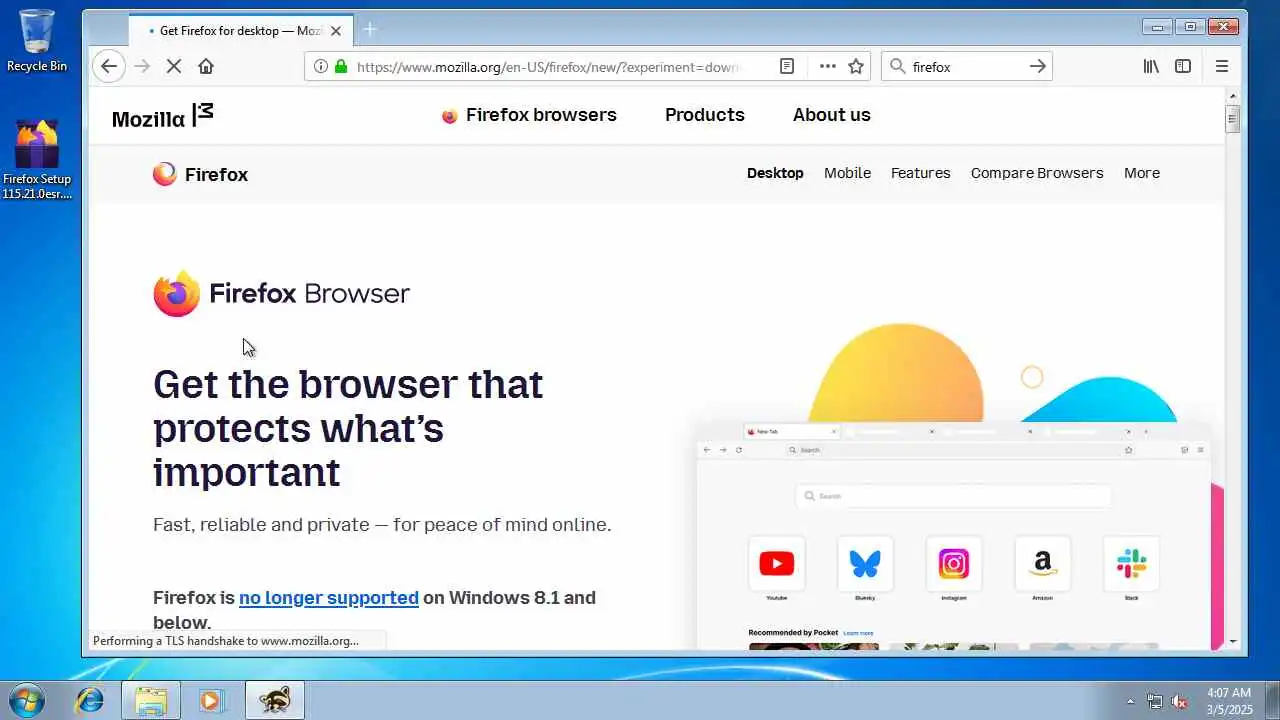
Task: Click the network tray icon
Action: coord(1155,701)
